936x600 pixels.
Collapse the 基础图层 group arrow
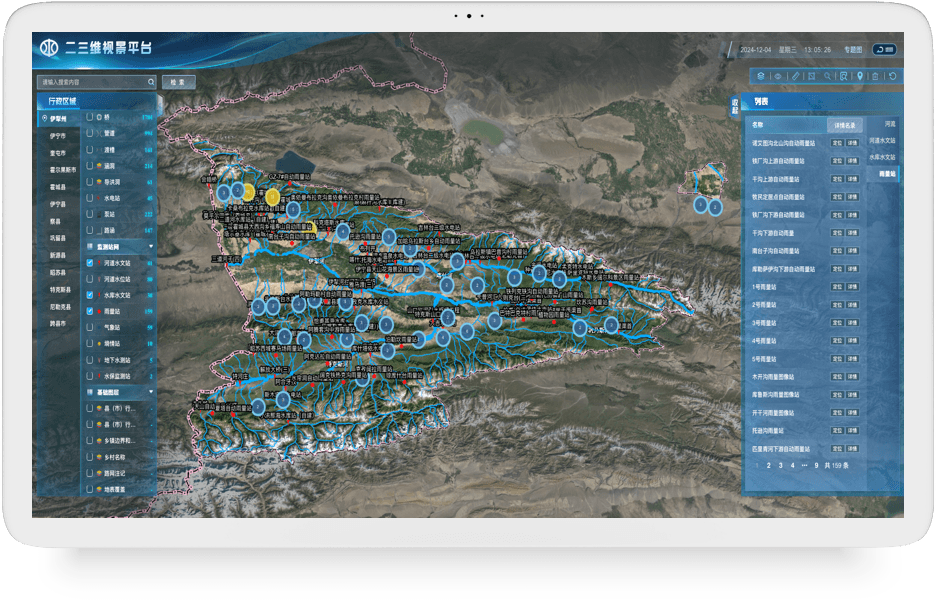tap(151, 392)
